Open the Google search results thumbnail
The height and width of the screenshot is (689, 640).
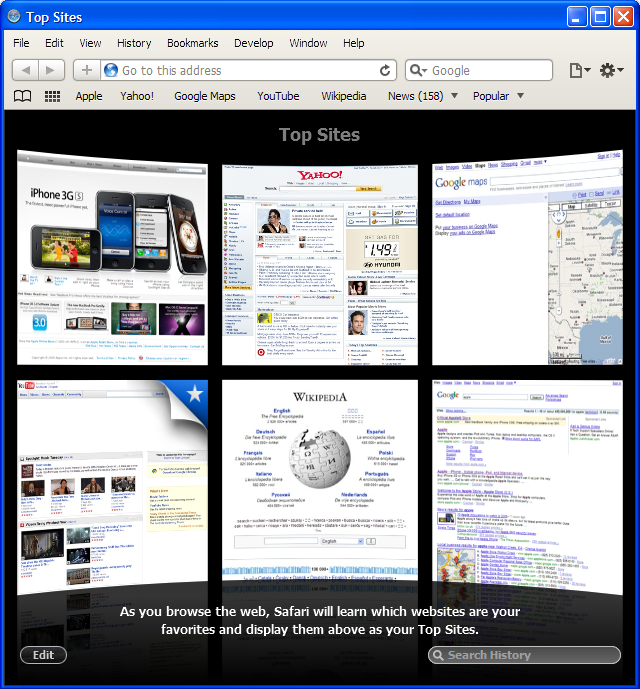(x=527, y=488)
